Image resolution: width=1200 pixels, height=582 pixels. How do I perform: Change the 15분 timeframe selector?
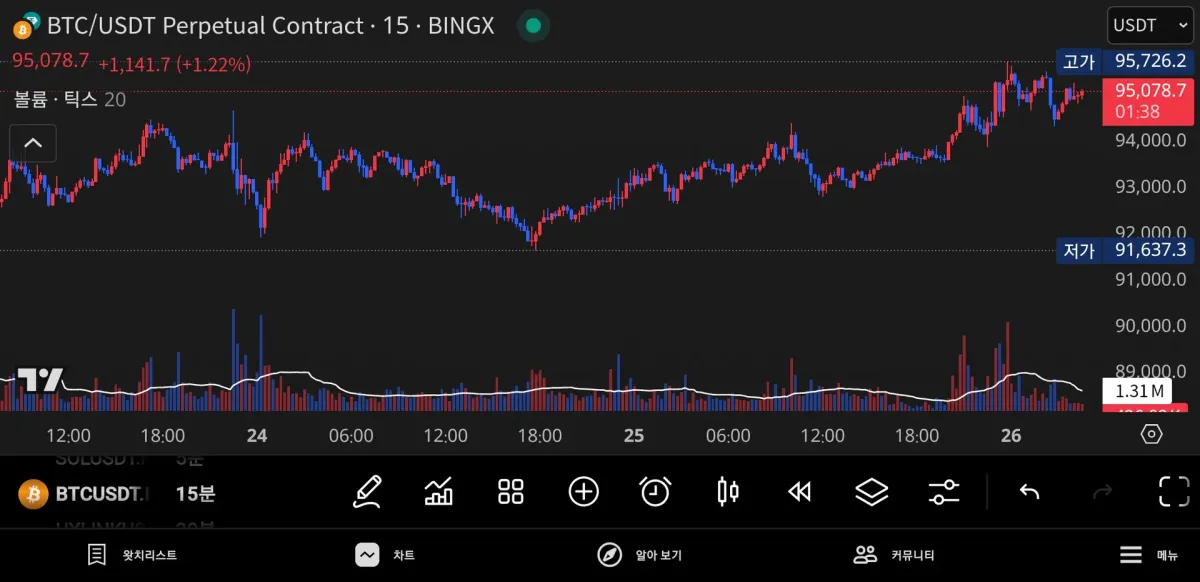coord(195,493)
